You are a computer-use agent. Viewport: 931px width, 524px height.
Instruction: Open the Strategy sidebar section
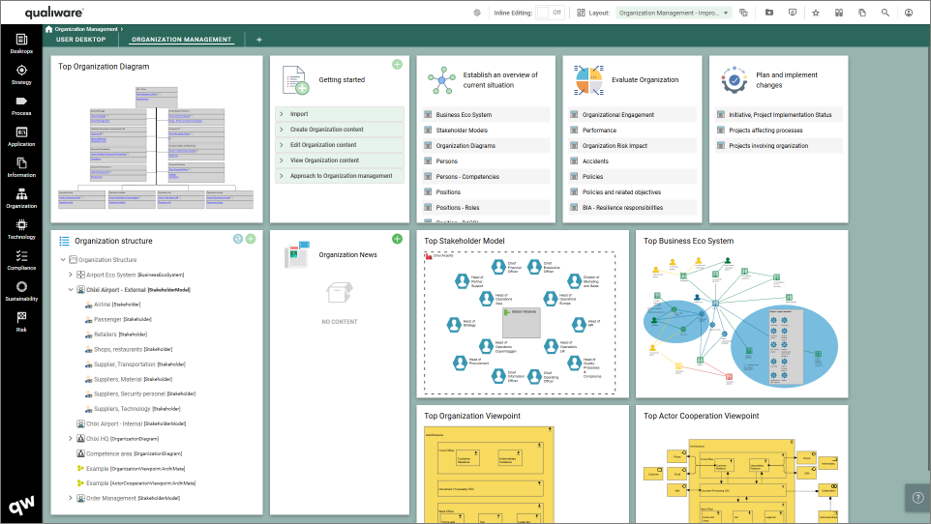(21, 75)
